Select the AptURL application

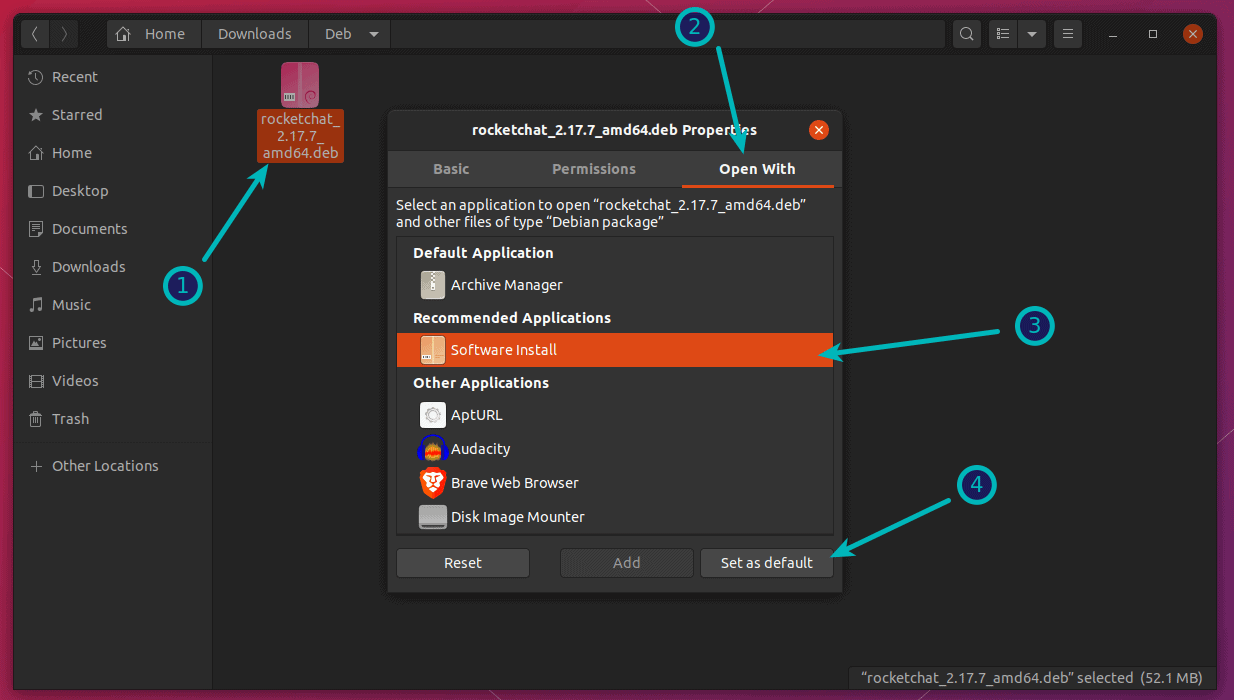coord(475,415)
